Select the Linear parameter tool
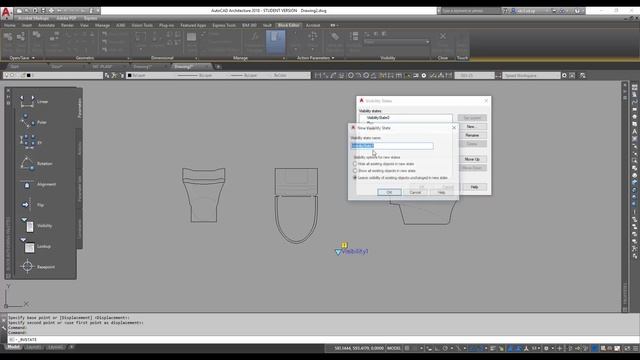This screenshot has height=360, width=640. 35,102
